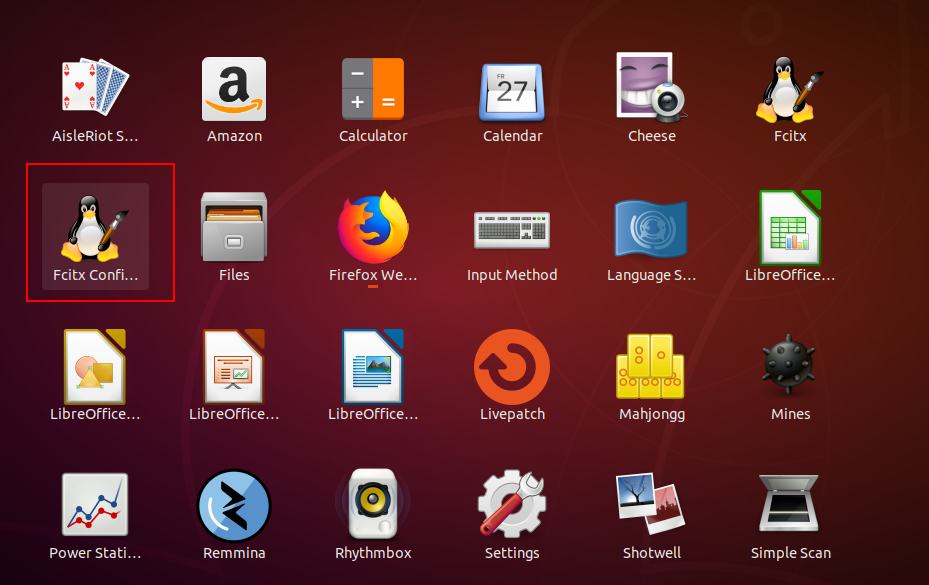Screen dimensions: 929x585
Task: Start the Cheese webcam app
Action: (651, 90)
